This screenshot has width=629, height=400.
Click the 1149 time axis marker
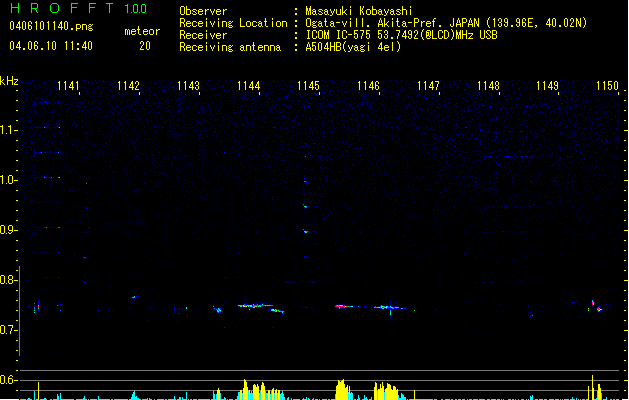tap(548, 86)
